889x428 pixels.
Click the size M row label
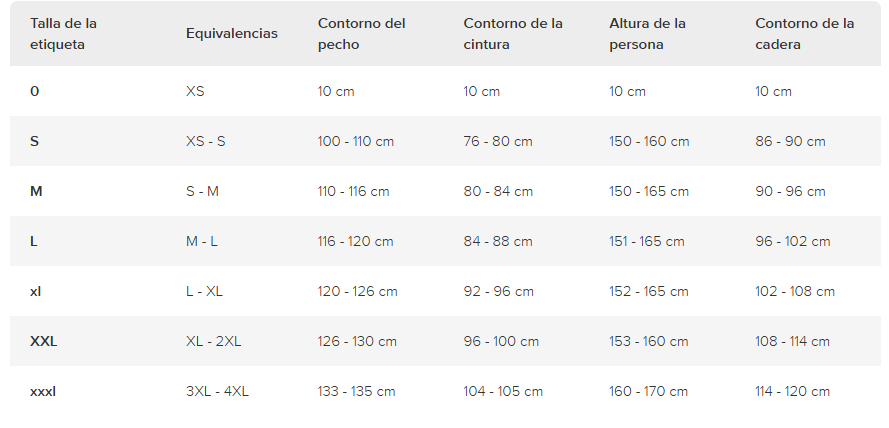pyautogui.click(x=36, y=191)
